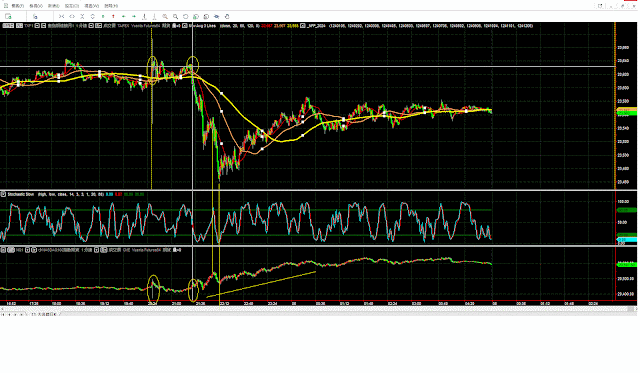Click the cyan value marker on Stochastic axis
640x373 pixels.
(x=627, y=240)
